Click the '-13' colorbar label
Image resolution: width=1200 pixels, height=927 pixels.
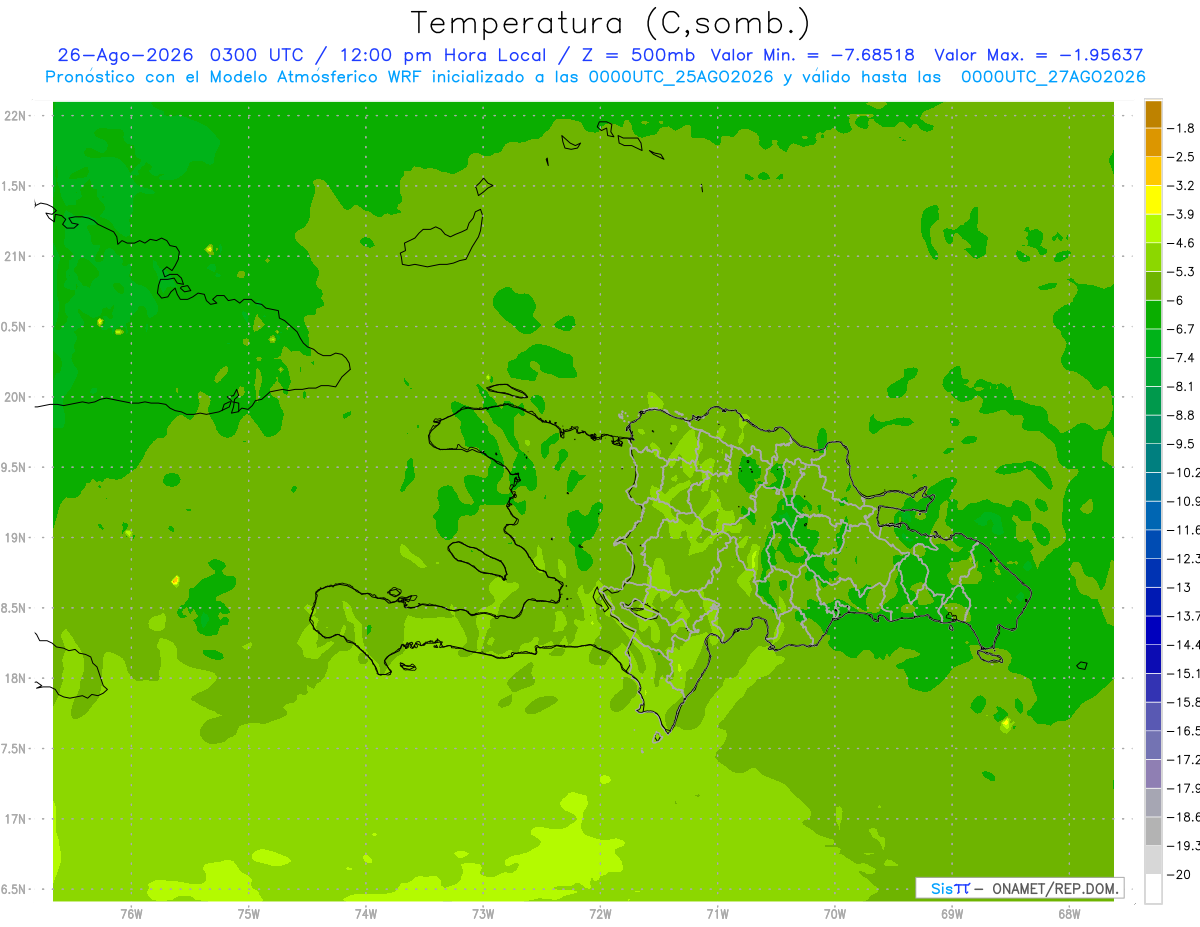(1180, 587)
